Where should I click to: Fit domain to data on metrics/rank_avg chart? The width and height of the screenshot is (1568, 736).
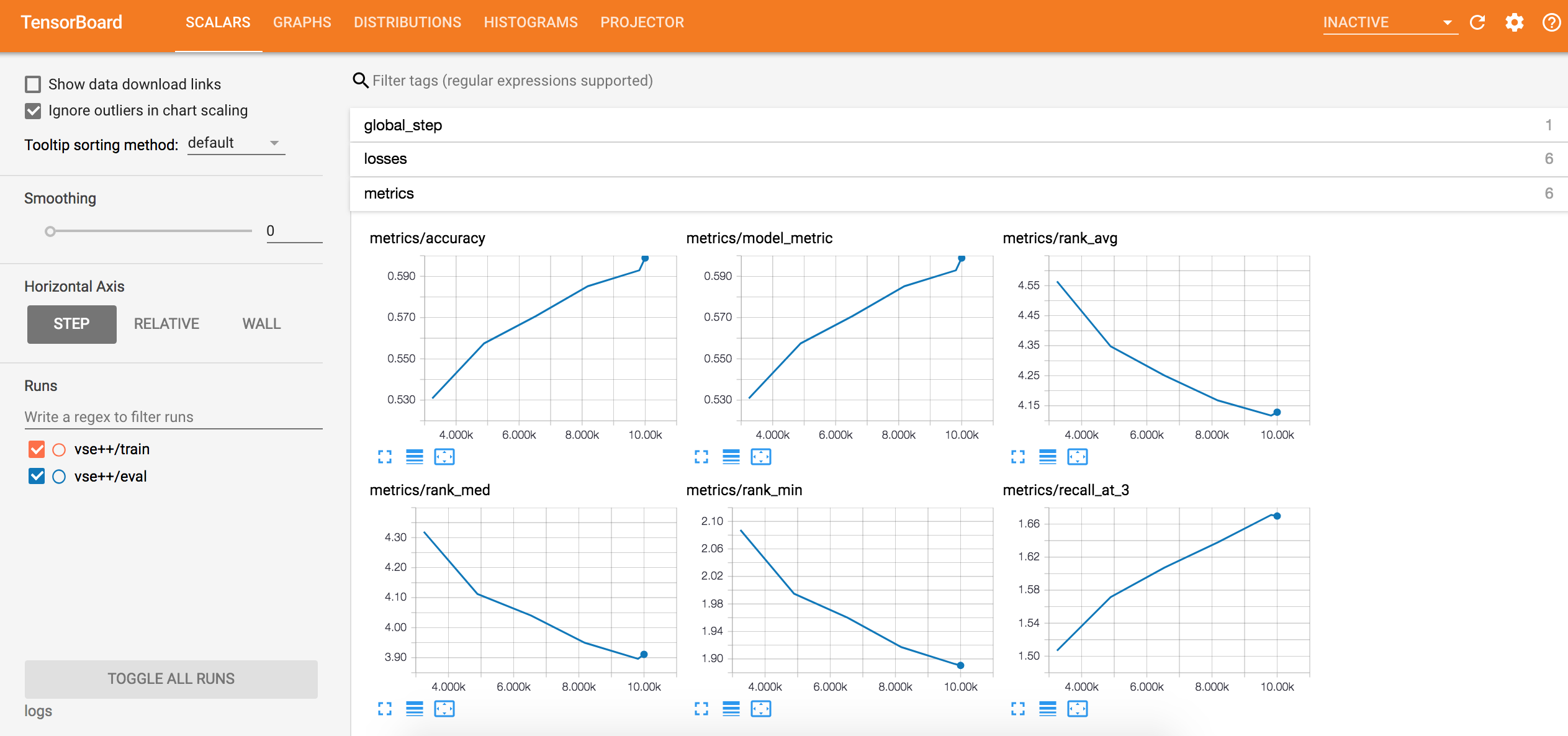click(x=1078, y=457)
